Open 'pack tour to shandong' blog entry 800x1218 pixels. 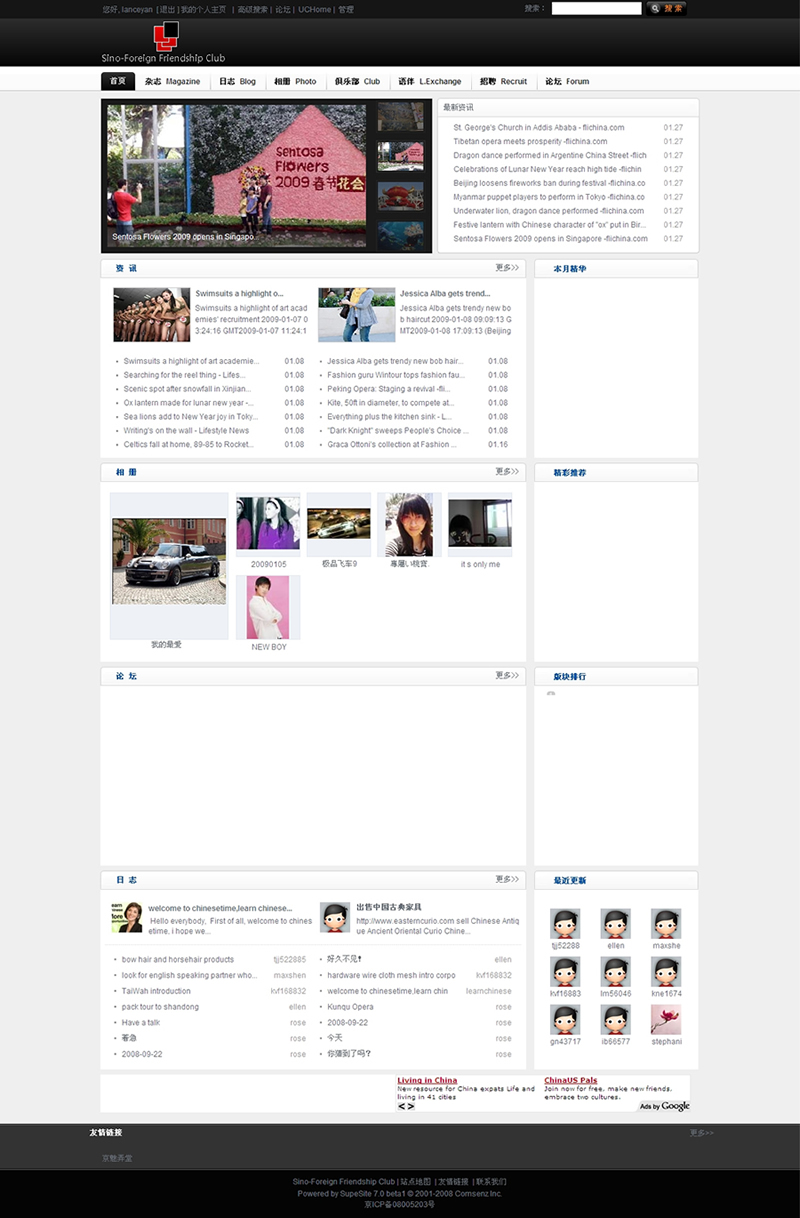click(x=160, y=1007)
